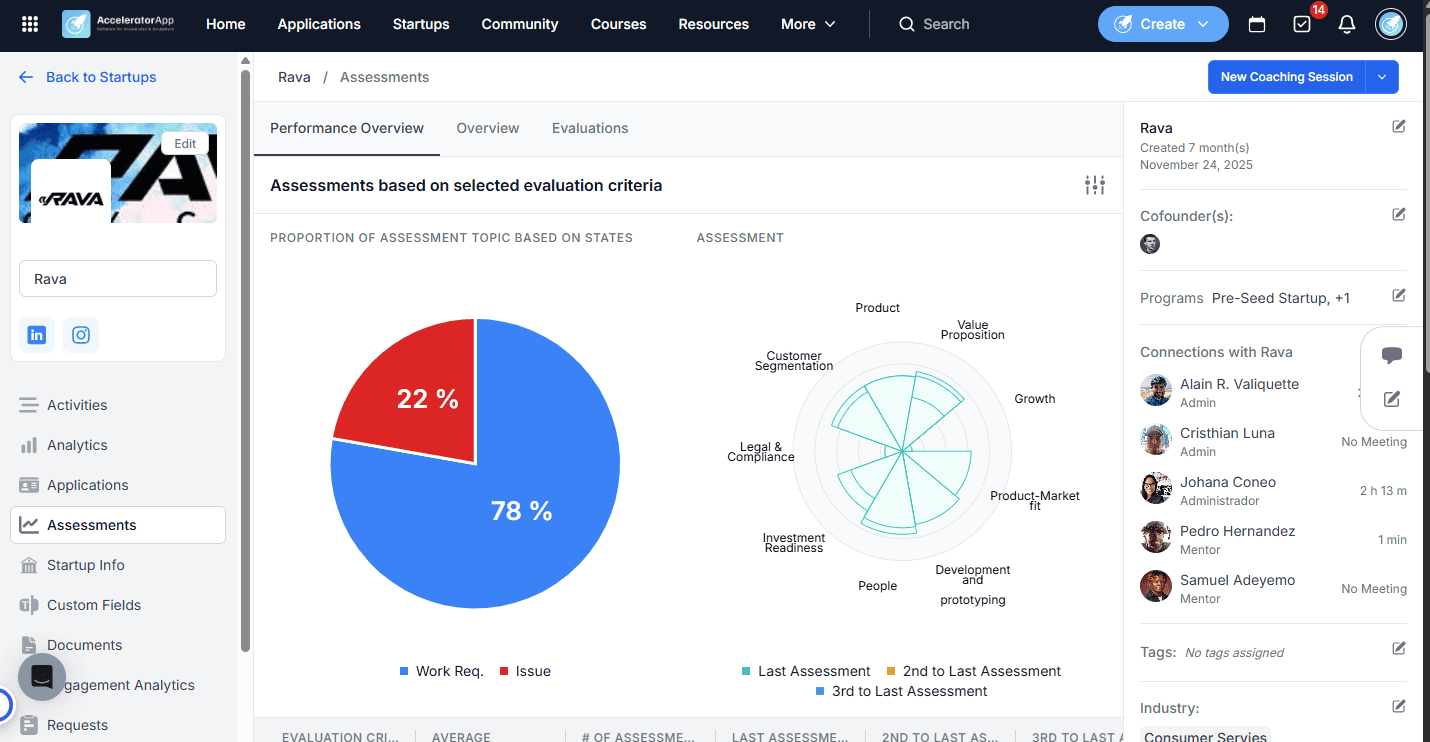Edit the Cofounder(s) section pencil icon
1430x742 pixels.
[x=1399, y=215]
